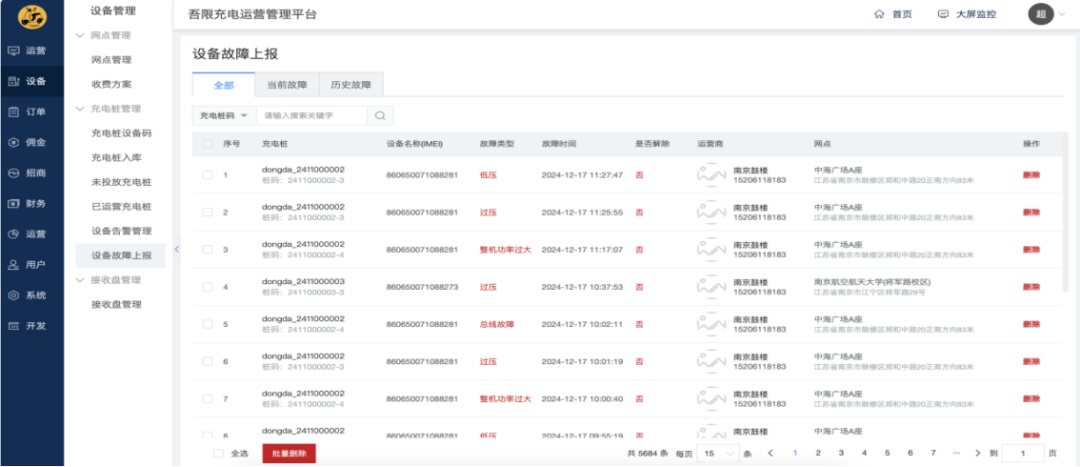This screenshot has height=467, width=1080.
Task: Click the operator avatar in row 4
Action: pyautogui.click(x=712, y=287)
